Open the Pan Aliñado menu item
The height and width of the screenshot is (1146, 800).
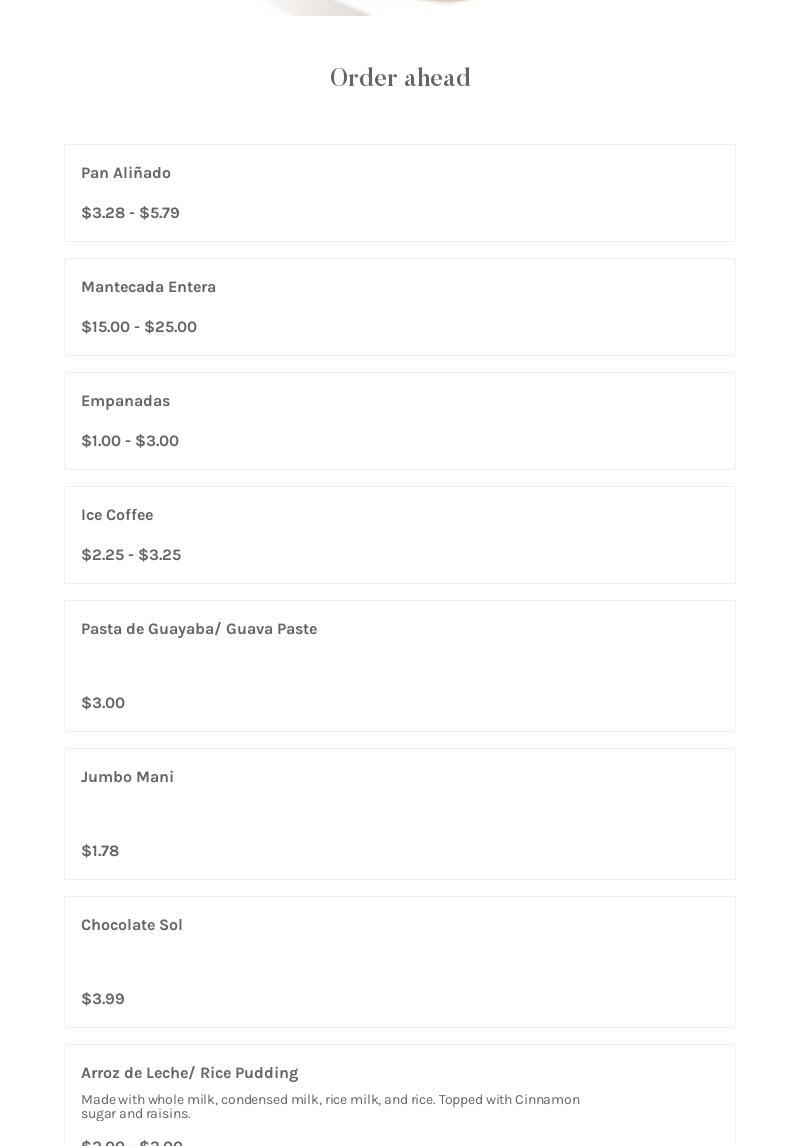click(126, 173)
